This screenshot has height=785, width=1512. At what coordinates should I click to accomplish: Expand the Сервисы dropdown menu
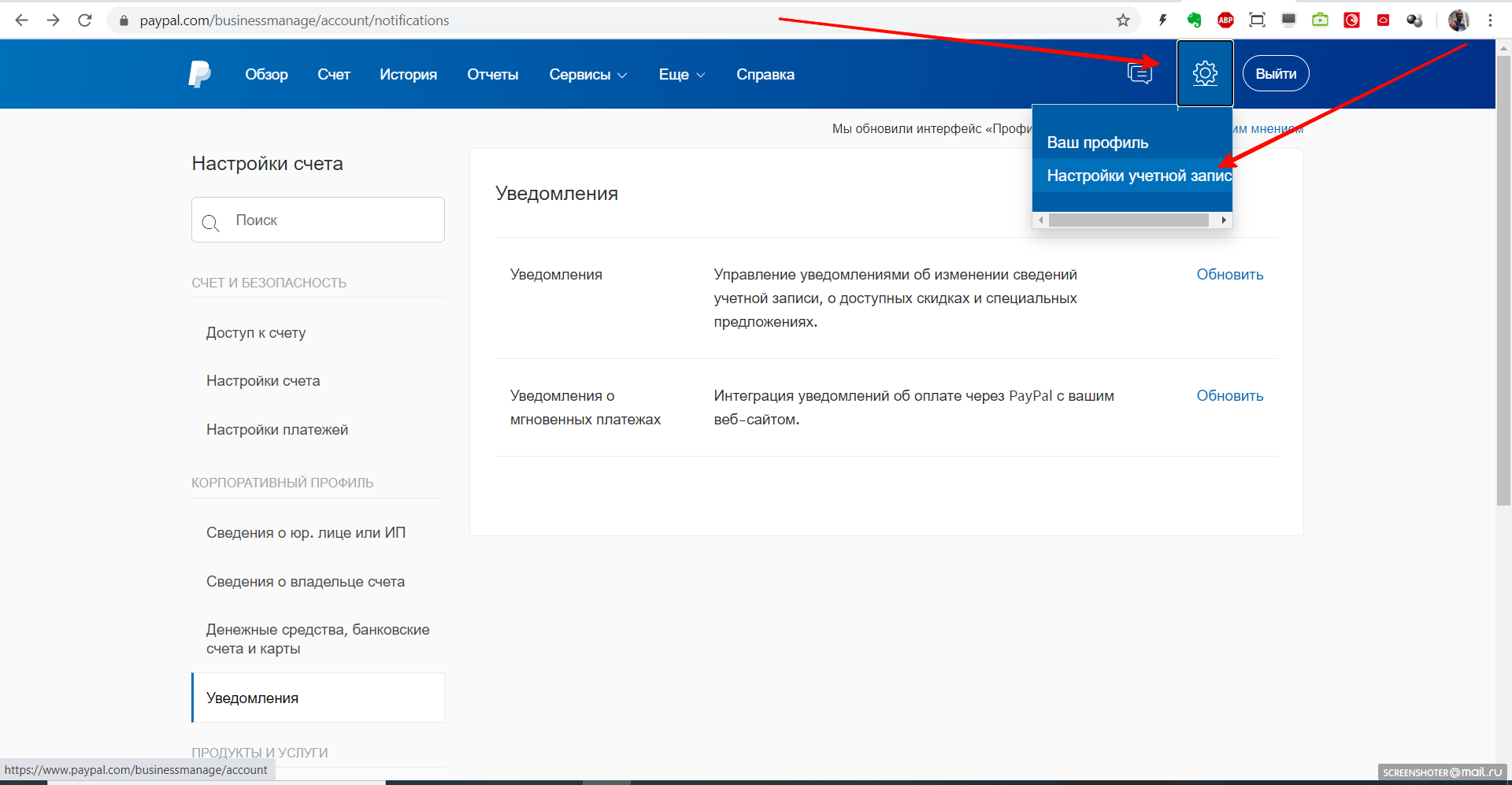coord(587,75)
